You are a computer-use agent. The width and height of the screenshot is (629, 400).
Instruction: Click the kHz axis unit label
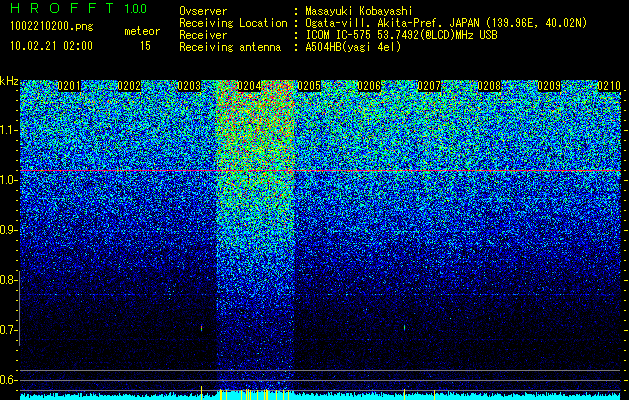[x=9, y=81]
